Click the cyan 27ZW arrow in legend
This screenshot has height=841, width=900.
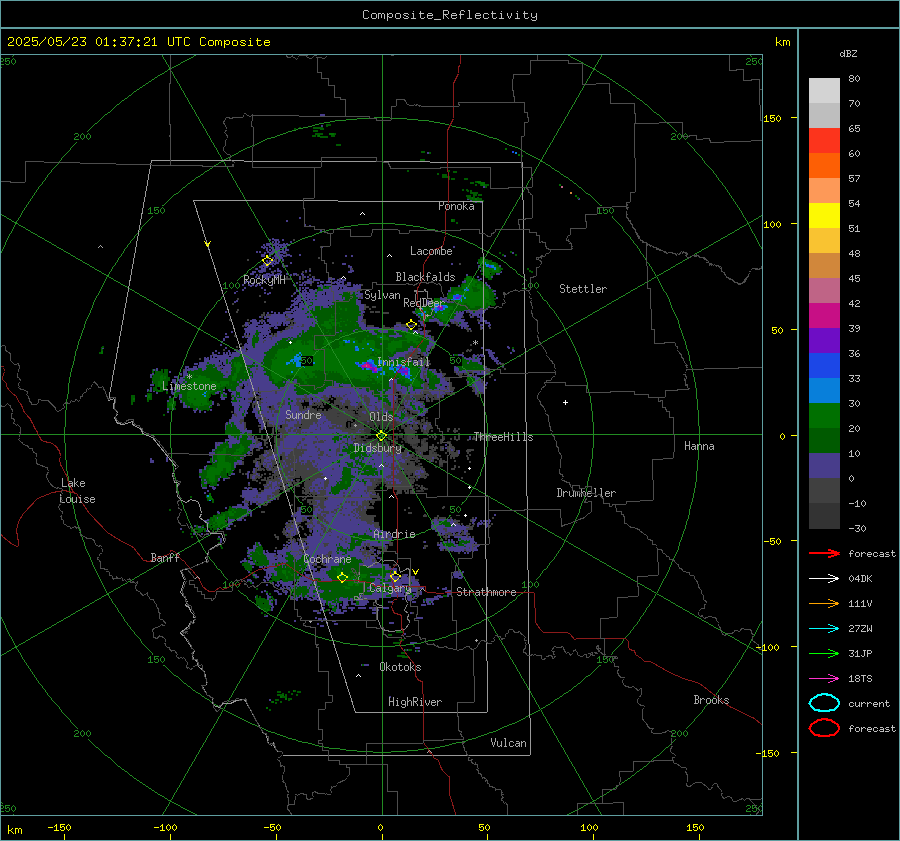click(824, 629)
